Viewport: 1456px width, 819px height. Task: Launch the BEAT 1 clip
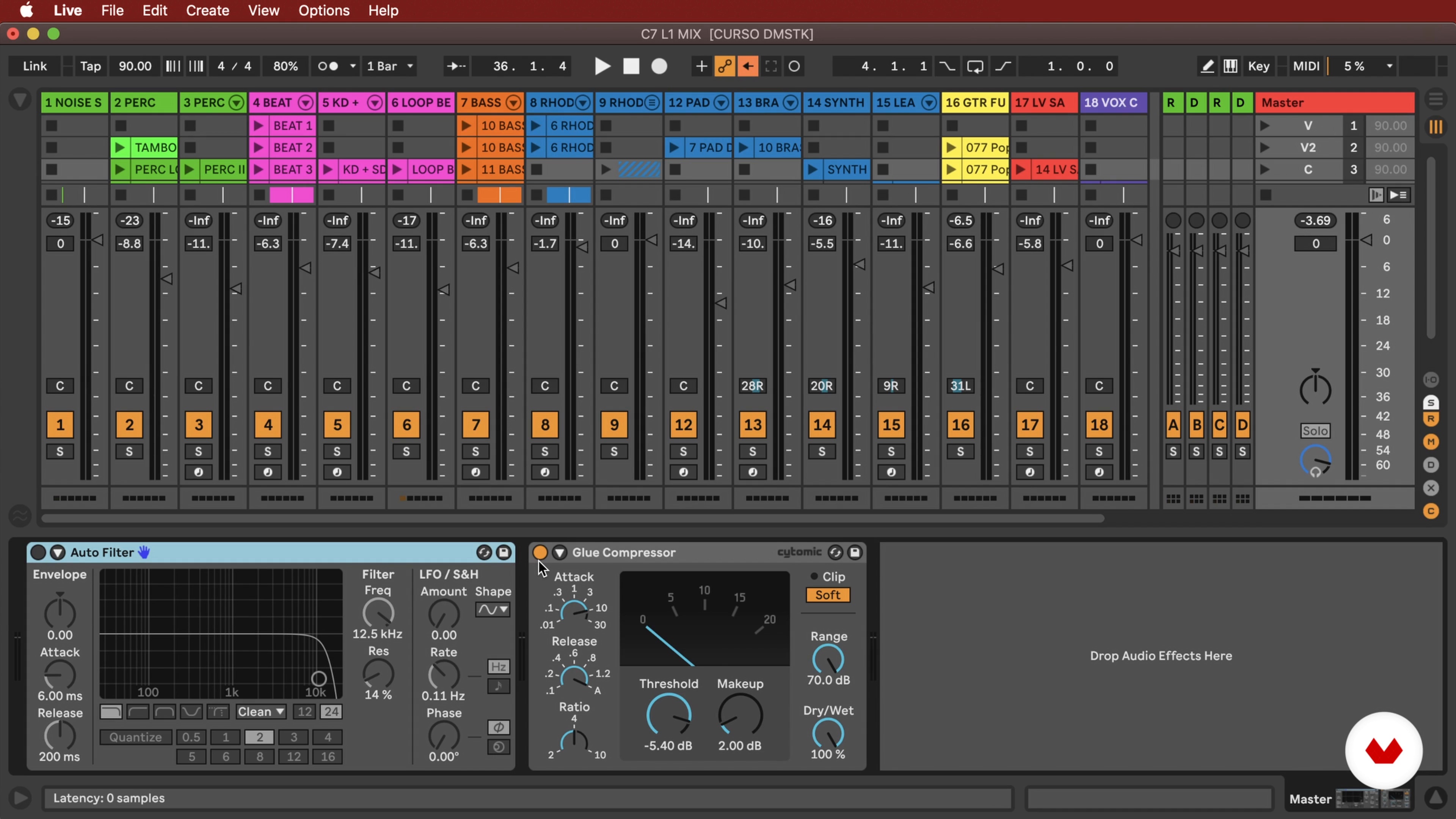pos(259,126)
